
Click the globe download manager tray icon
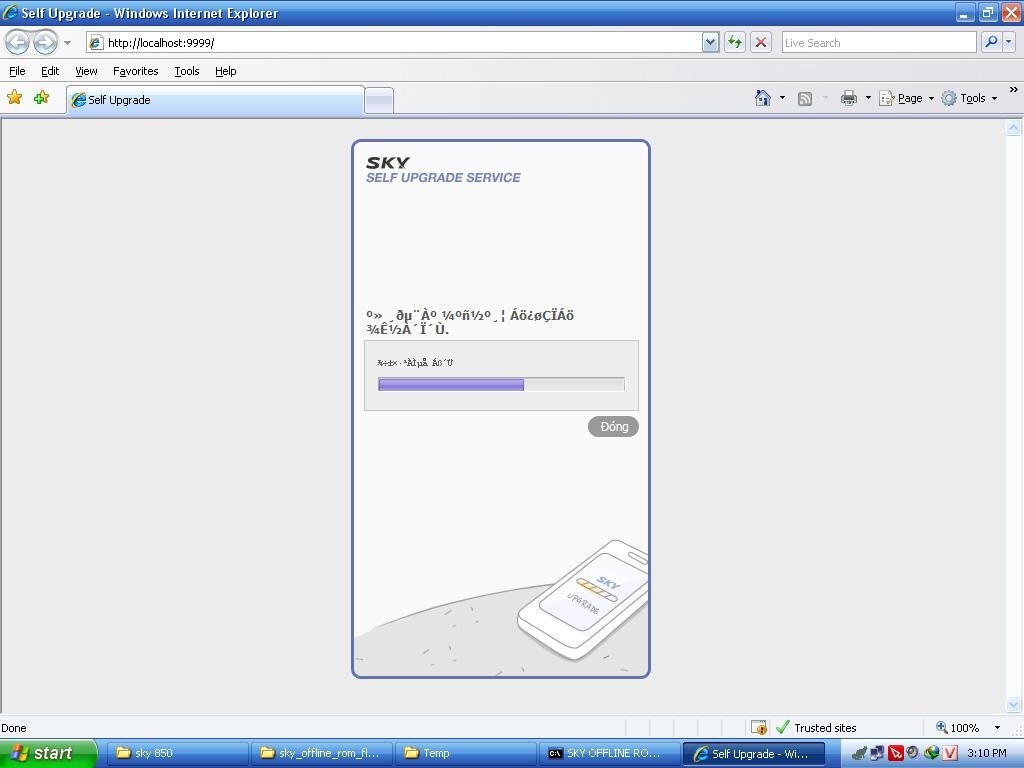pos(931,754)
